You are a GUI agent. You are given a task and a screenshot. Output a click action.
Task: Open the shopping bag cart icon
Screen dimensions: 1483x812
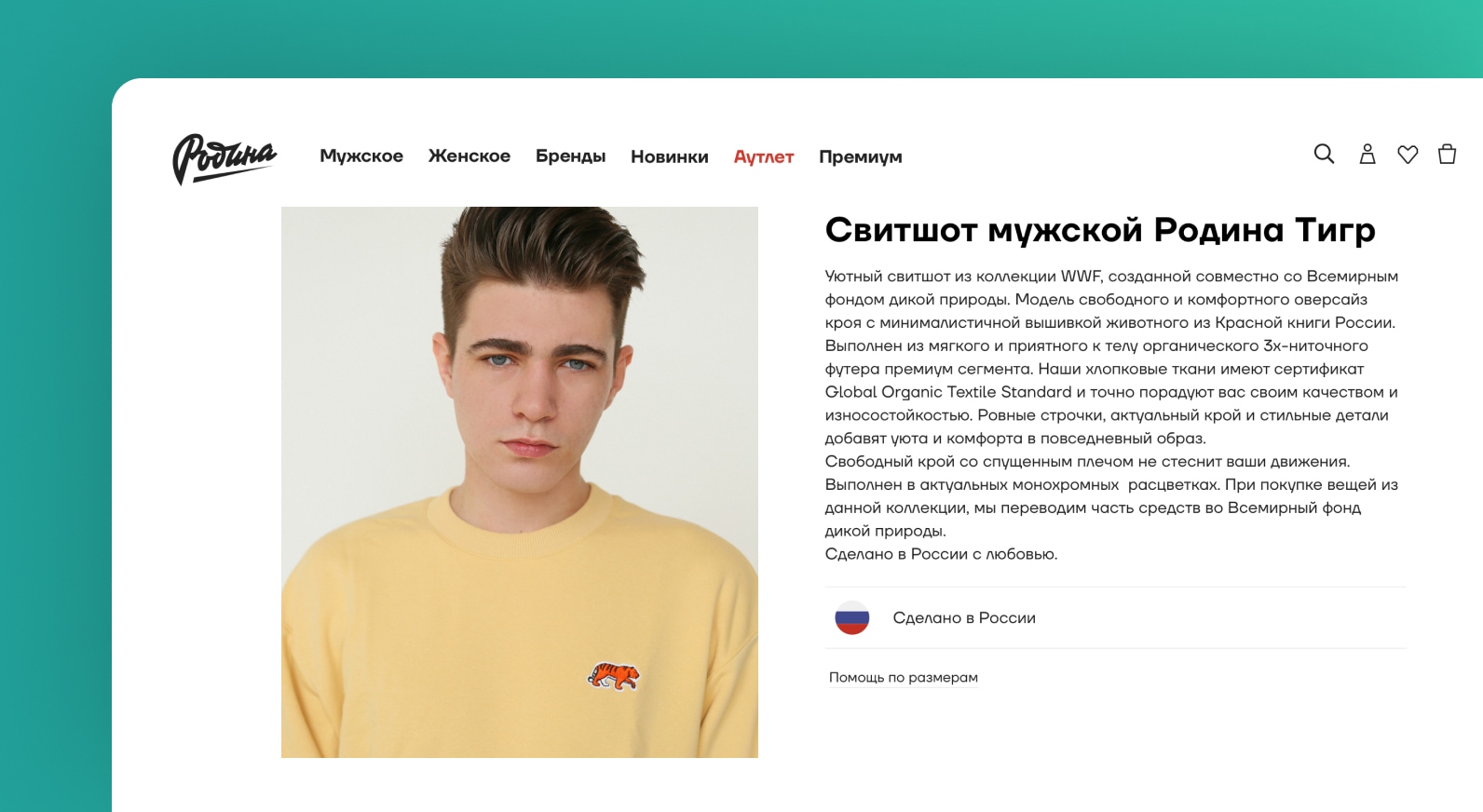(1447, 154)
